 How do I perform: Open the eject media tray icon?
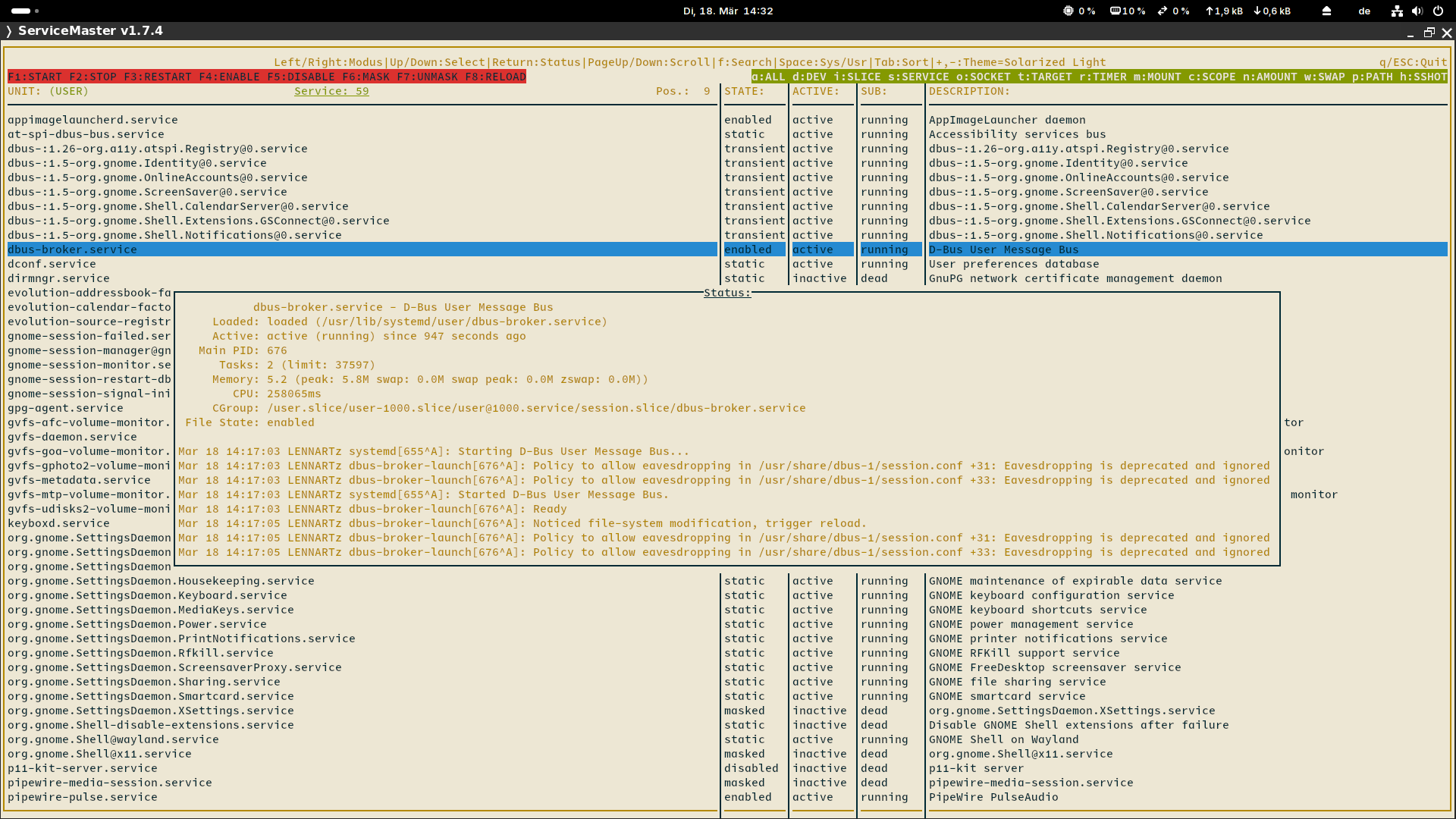[1326, 11]
